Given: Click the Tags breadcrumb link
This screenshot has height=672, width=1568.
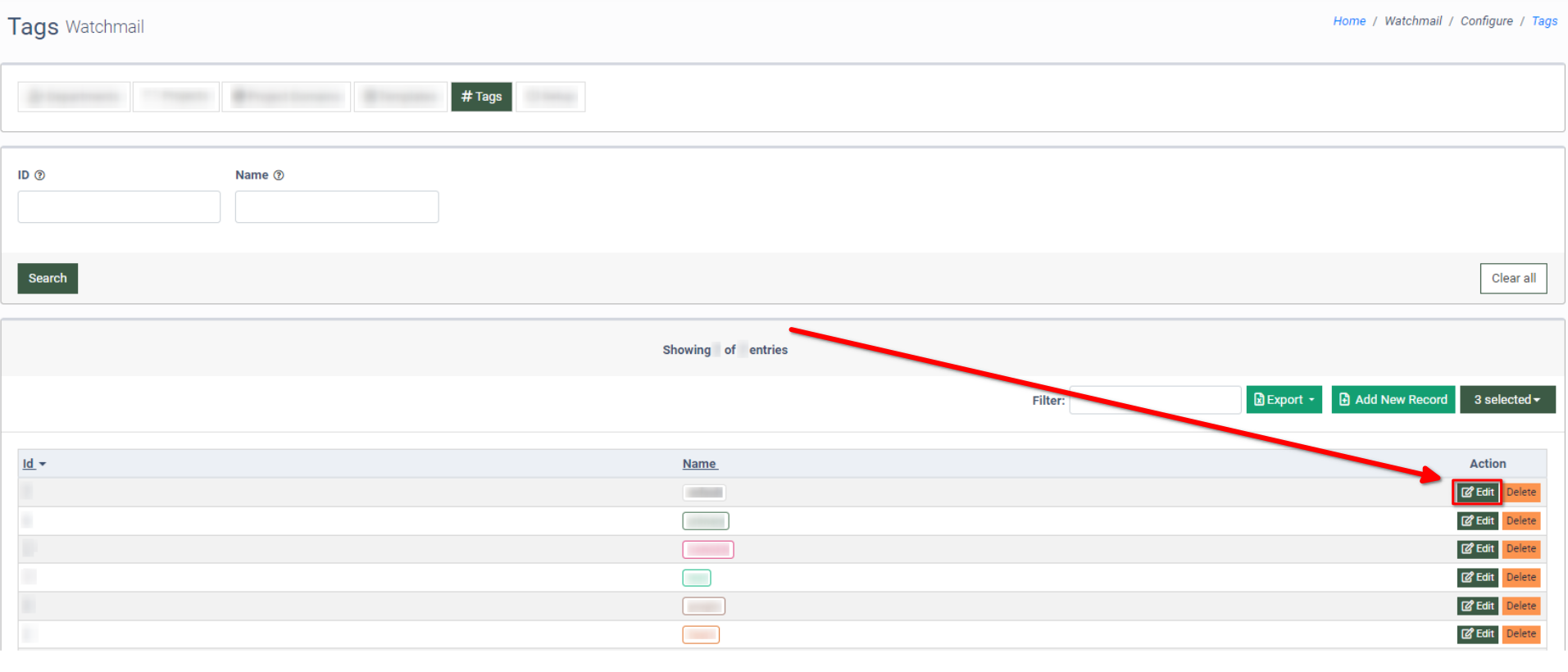Looking at the screenshot, I should tap(1544, 21).
